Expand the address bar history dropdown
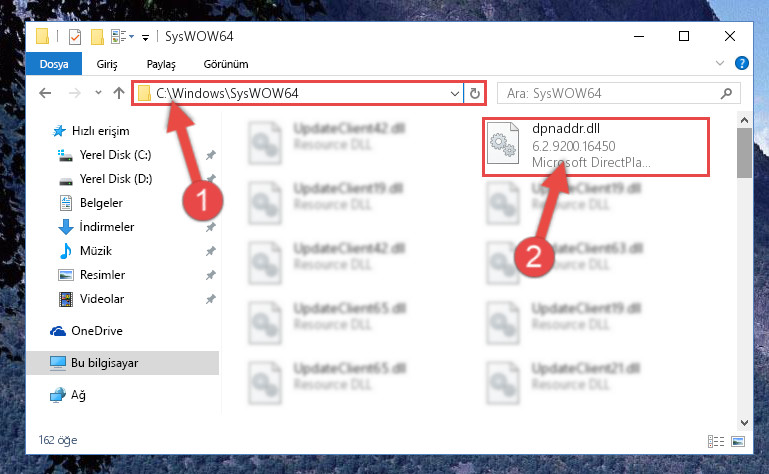Screen dimensions: 769x474 [x=455, y=93]
